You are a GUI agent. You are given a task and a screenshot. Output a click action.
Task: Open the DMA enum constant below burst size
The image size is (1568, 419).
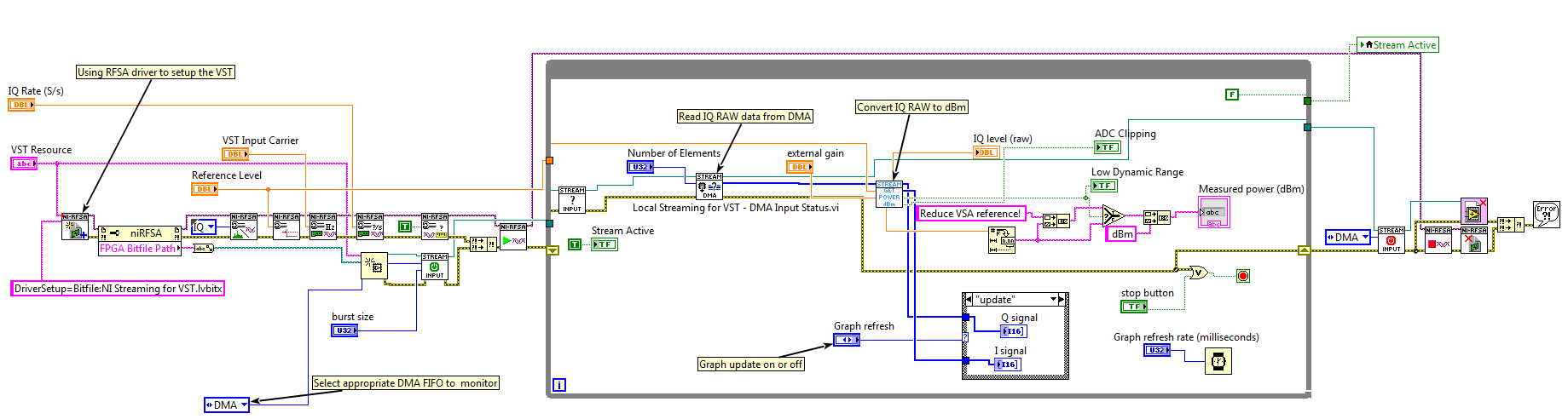(227, 405)
